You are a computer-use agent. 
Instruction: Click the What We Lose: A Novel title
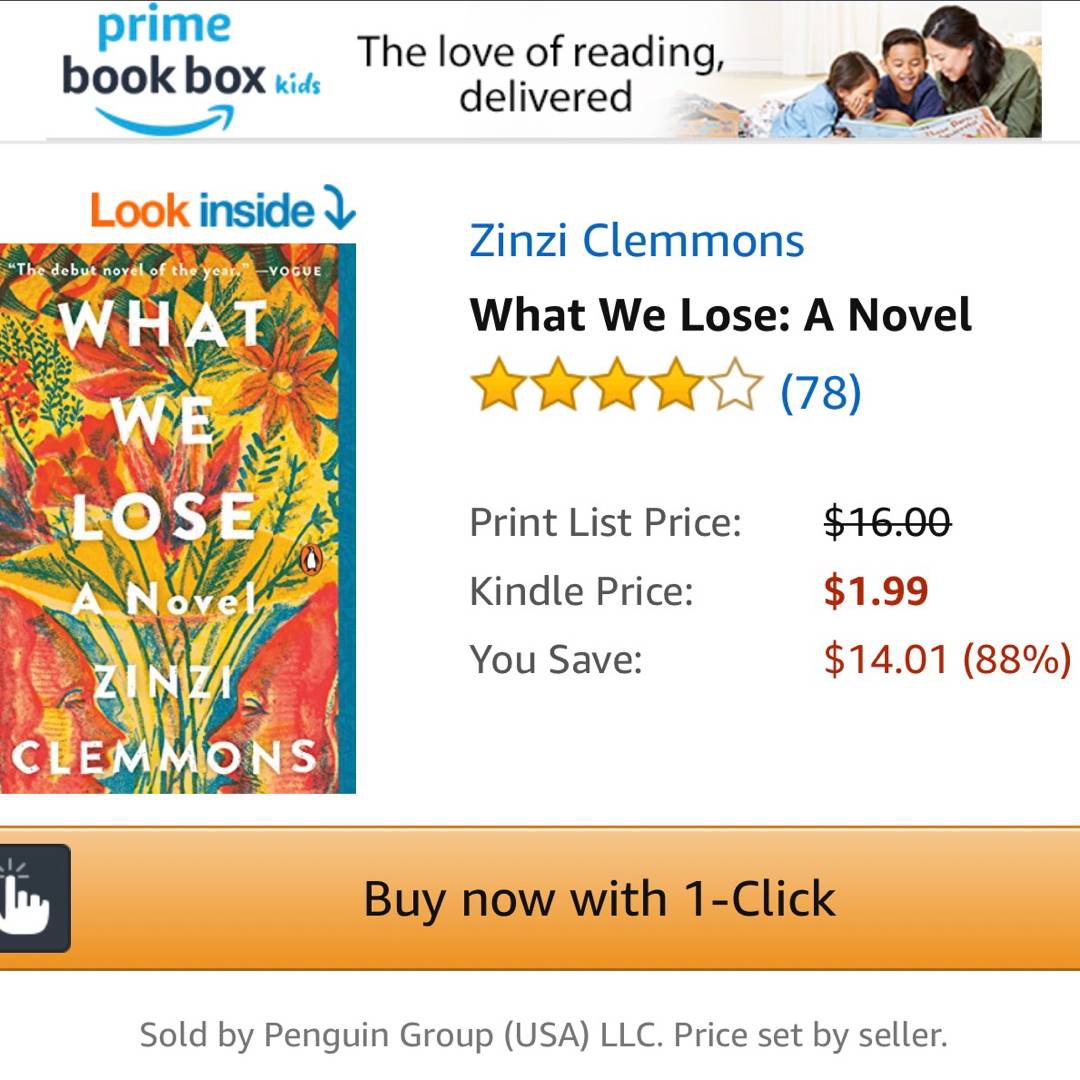720,316
